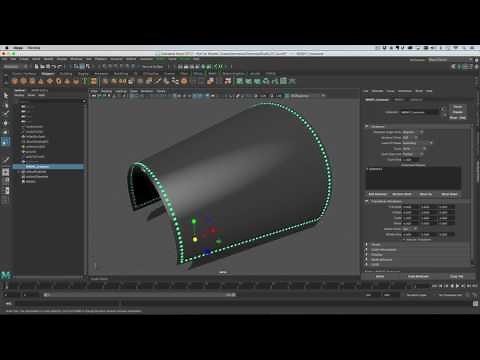Activate the Move tool in the toolbox
This screenshot has height=360, width=480.
[x=6, y=123]
